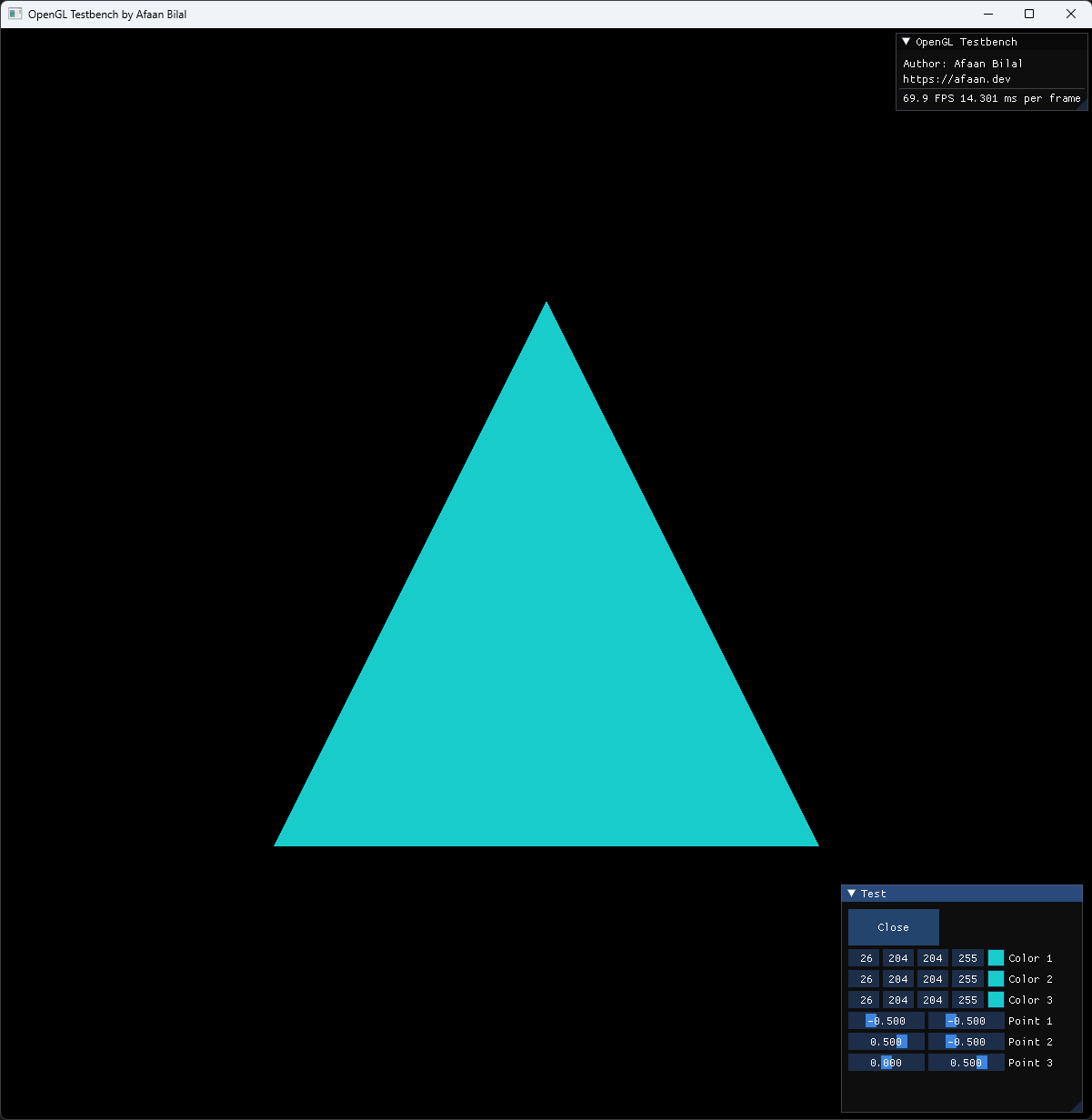Click the Close button in Test panel
1092x1120 pixels.
click(894, 927)
